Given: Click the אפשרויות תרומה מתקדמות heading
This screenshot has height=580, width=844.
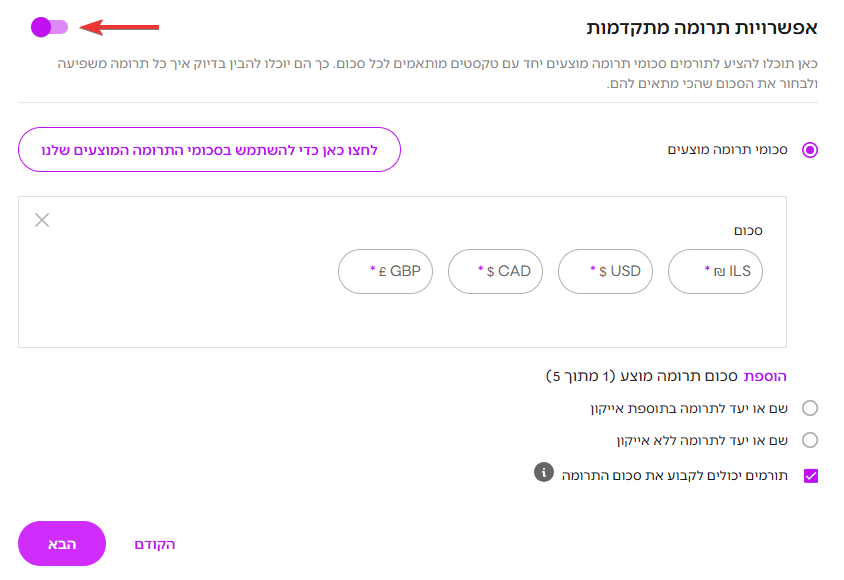Looking at the screenshot, I should click(x=702, y=27).
